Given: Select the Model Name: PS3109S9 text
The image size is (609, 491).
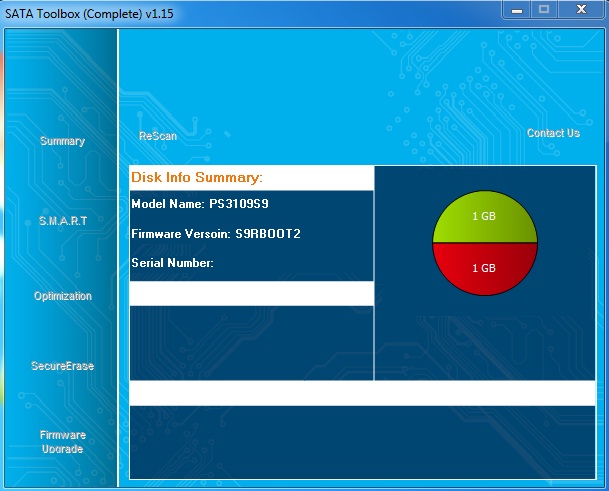Looking at the screenshot, I should [200, 204].
